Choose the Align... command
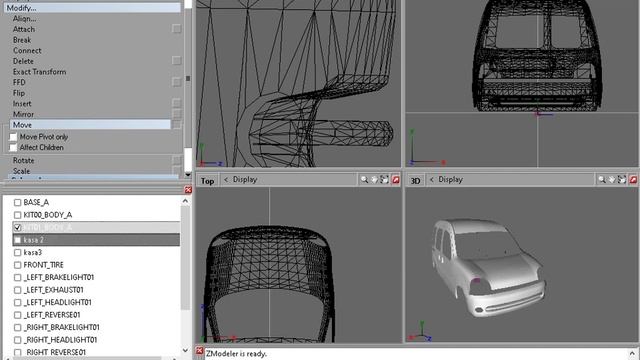Image resolution: width=640 pixels, height=360 pixels. [24, 18]
